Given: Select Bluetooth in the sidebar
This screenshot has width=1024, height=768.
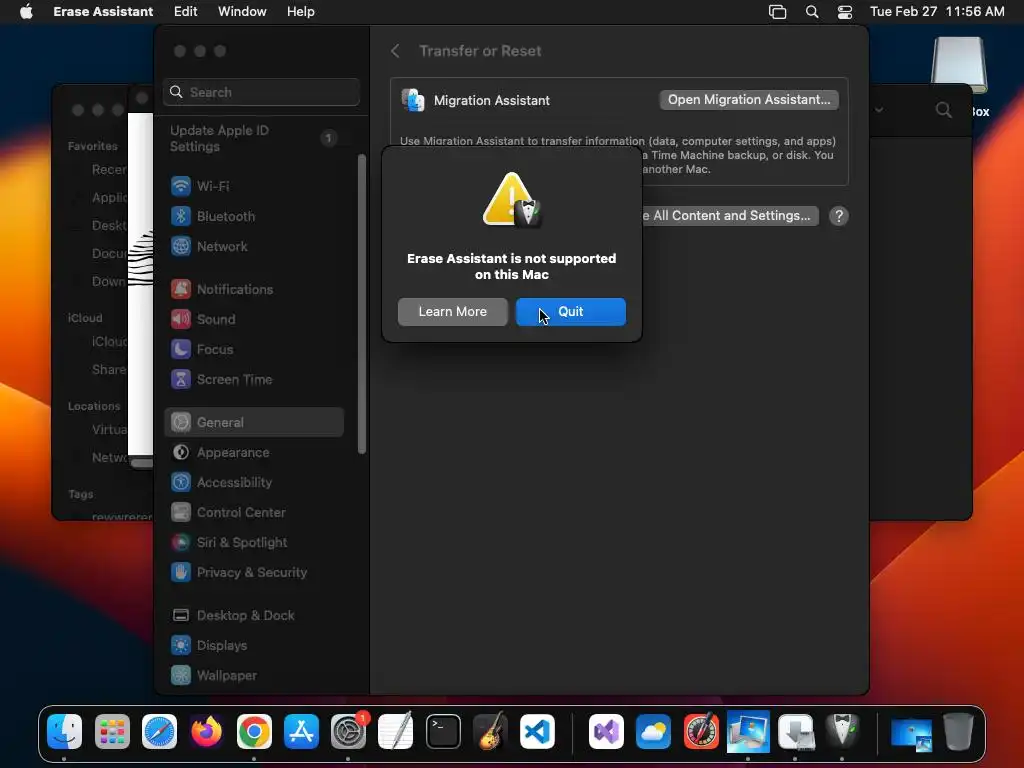Looking at the screenshot, I should tap(253, 216).
